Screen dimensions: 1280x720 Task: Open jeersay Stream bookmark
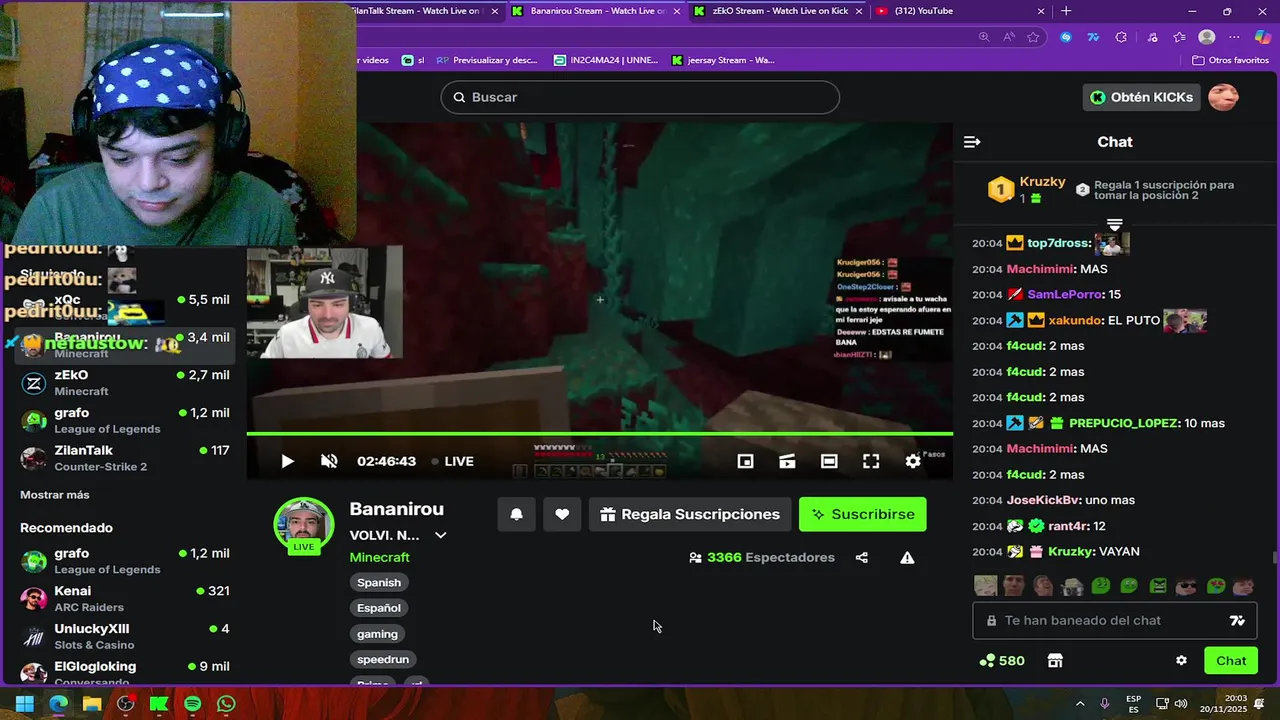coord(723,60)
